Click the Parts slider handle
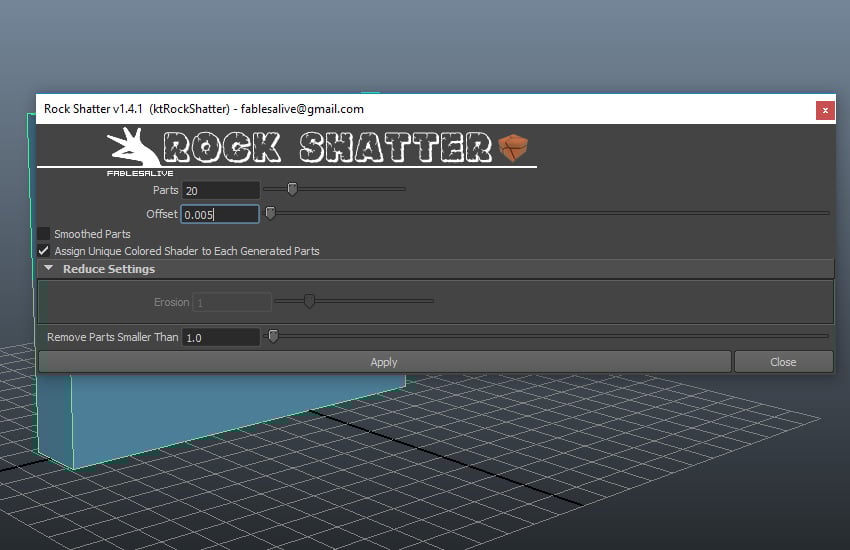The image size is (850, 550). pyautogui.click(x=292, y=189)
